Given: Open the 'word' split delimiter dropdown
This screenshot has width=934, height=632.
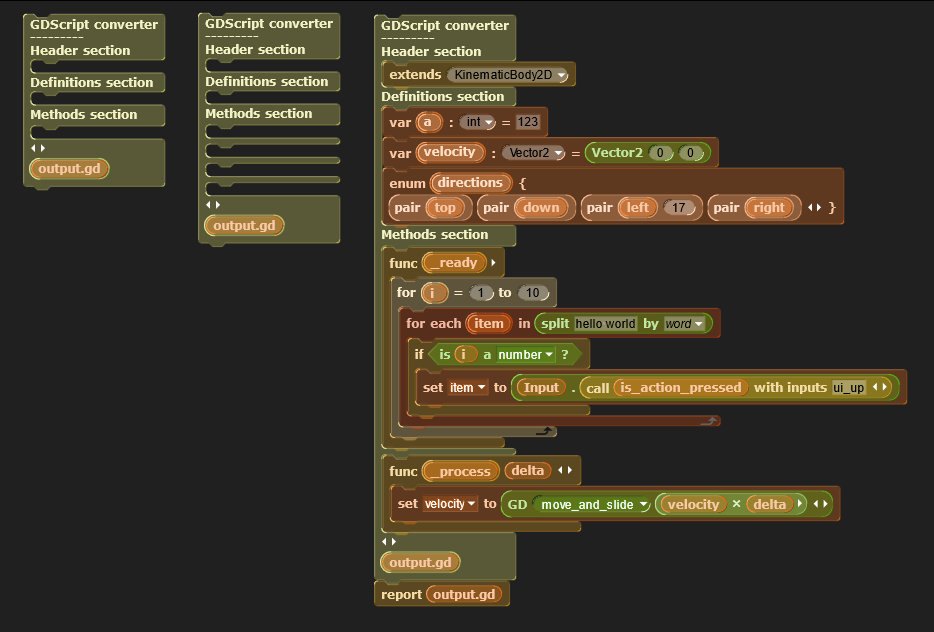Looking at the screenshot, I should coord(699,324).
